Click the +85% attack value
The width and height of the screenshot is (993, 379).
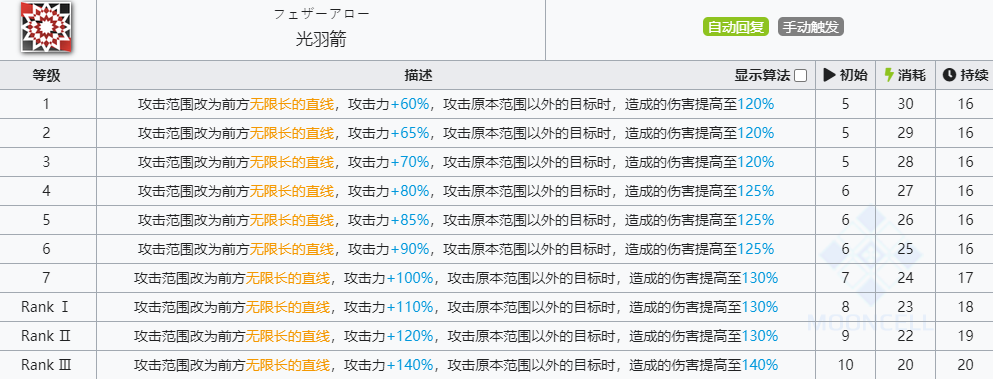[x=410, y=220]
